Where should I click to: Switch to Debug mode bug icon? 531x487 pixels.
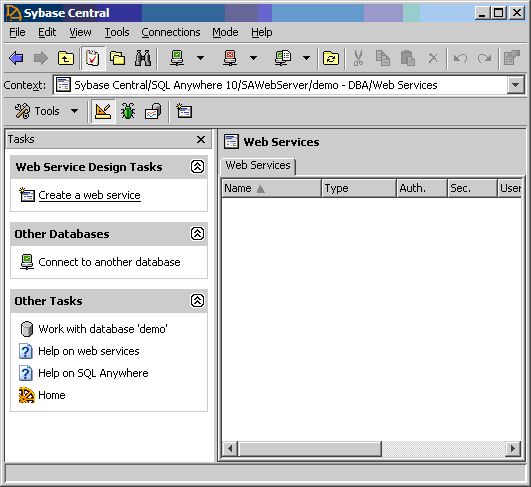point(128,111)
